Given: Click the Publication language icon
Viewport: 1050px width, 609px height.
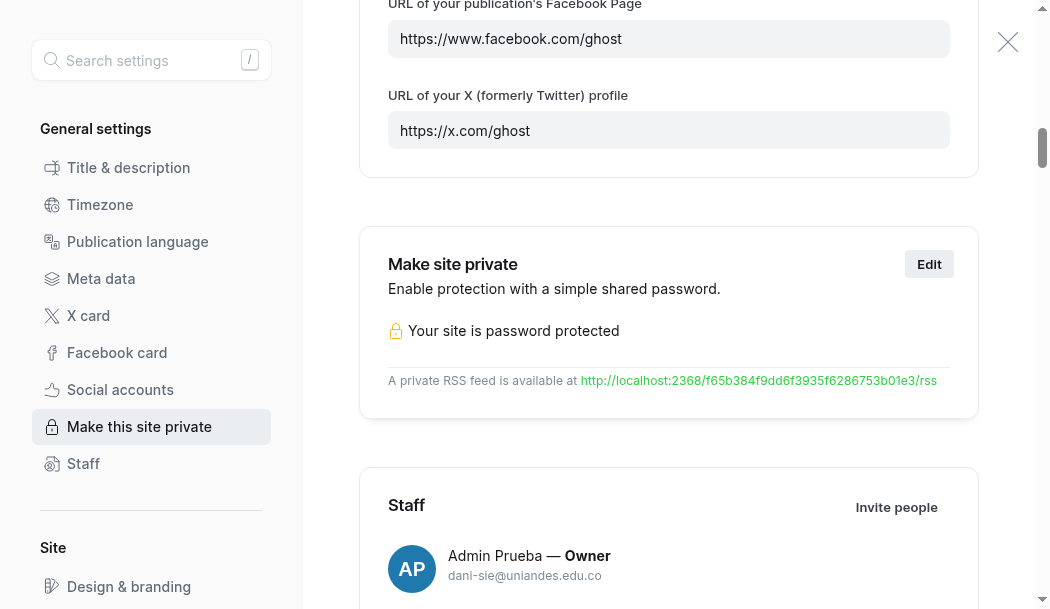Looking at the screenshot, I should tap(52, 242).
